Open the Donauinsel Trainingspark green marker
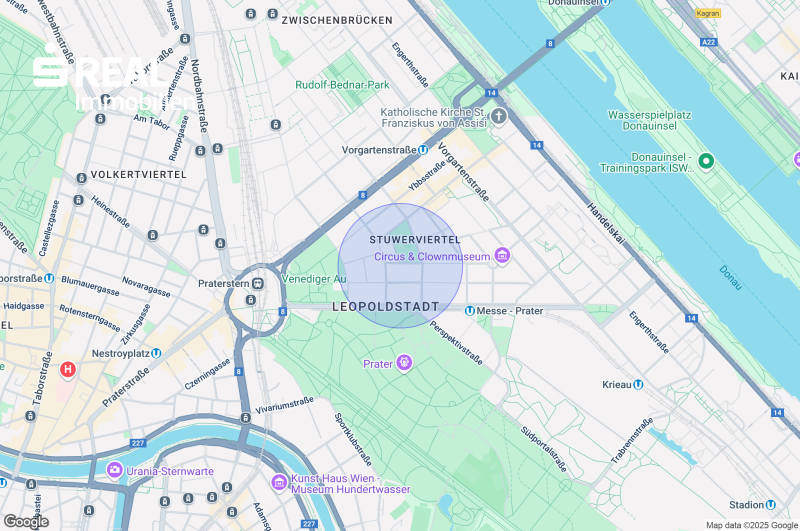Viewport: 800px width, 531px height. point(706,162)
